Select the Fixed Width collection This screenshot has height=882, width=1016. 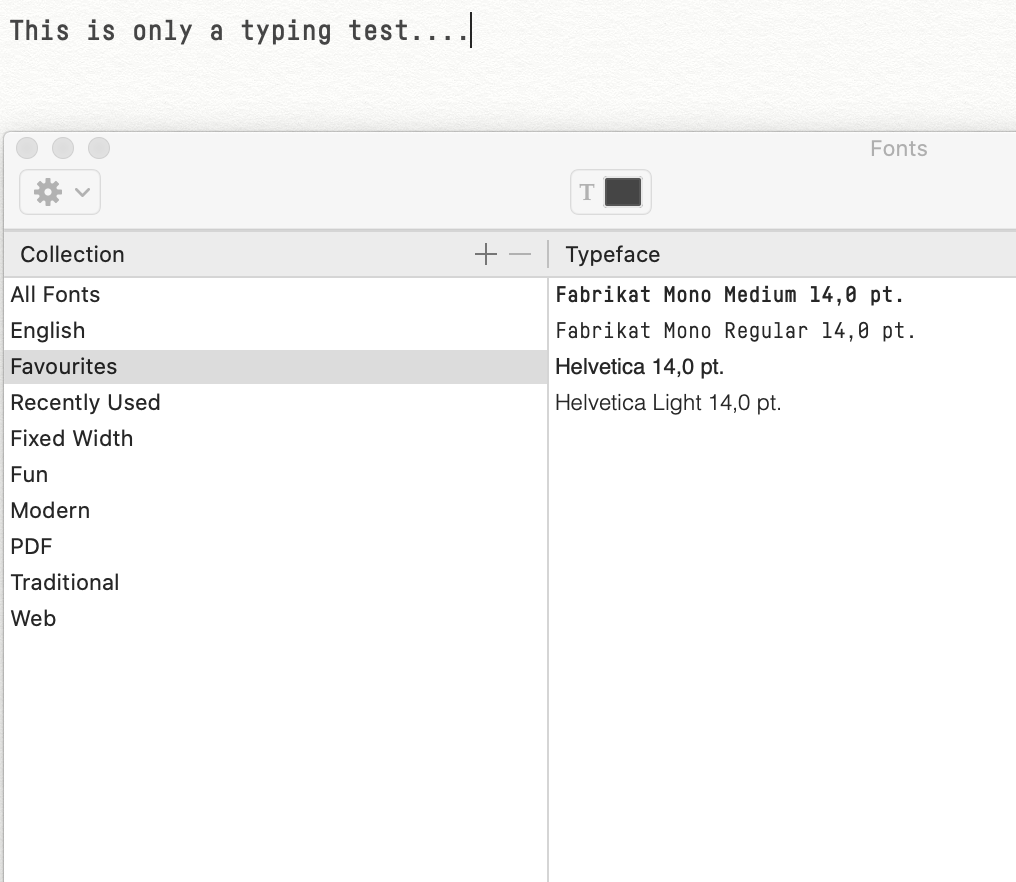pyautogui.click(x=72, y=439)
